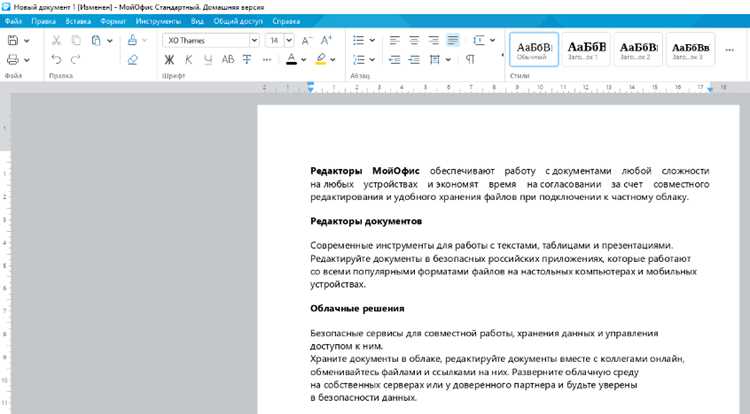Increase font size with A+ icon

point(326,41)
